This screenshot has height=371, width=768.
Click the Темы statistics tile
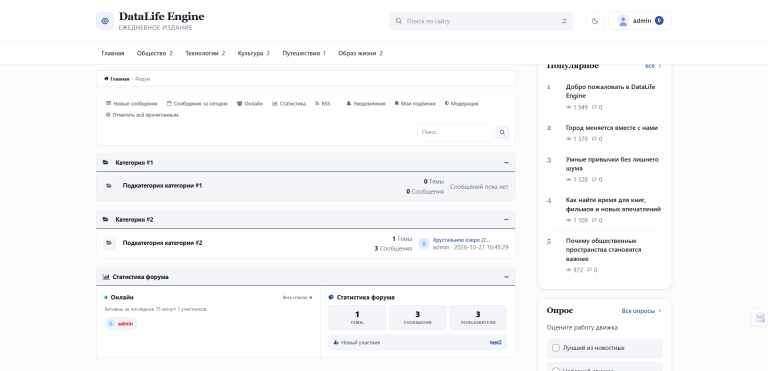coord(357,318)
